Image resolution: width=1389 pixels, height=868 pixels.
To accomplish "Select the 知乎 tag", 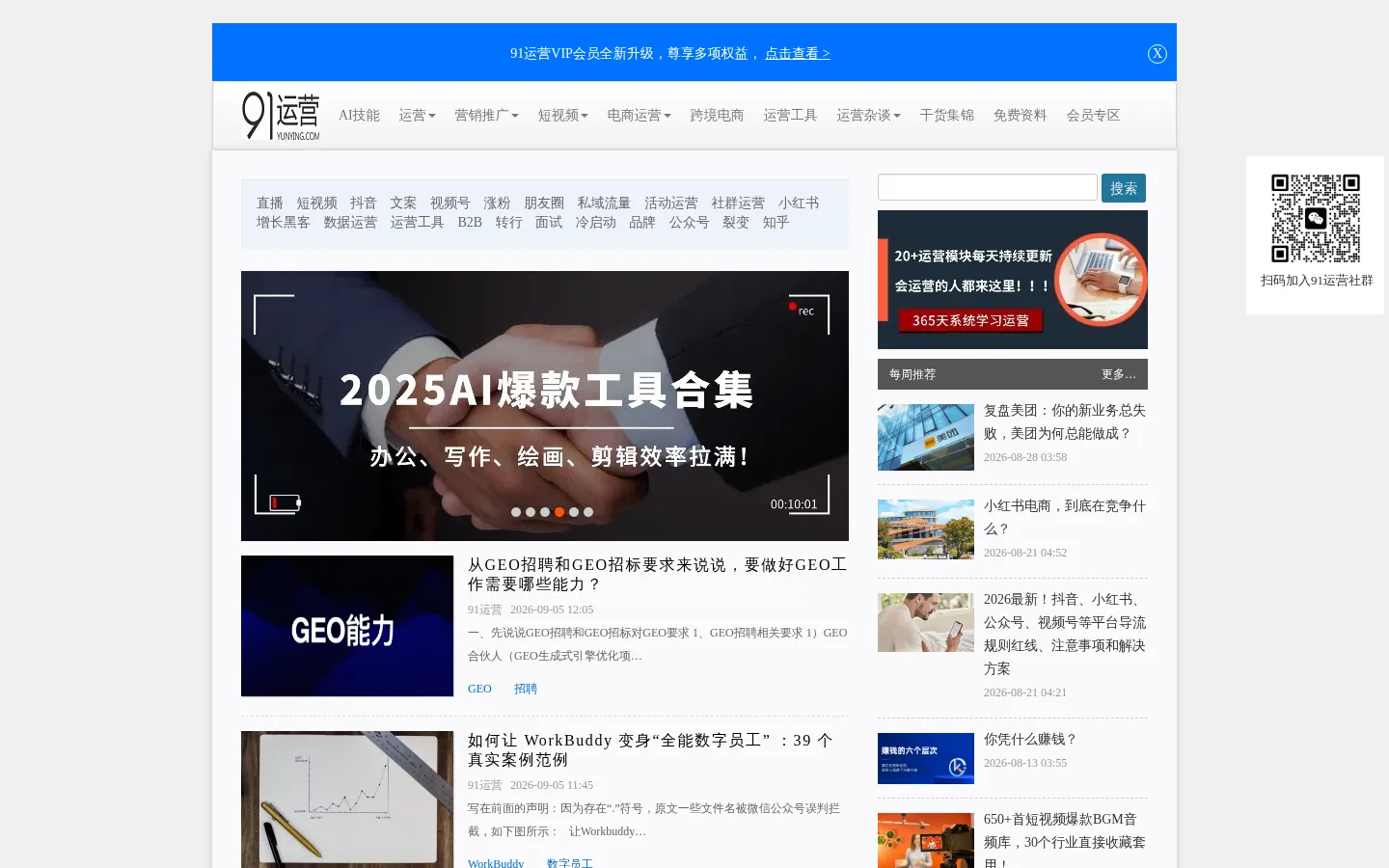I will [x=776, y=223].
